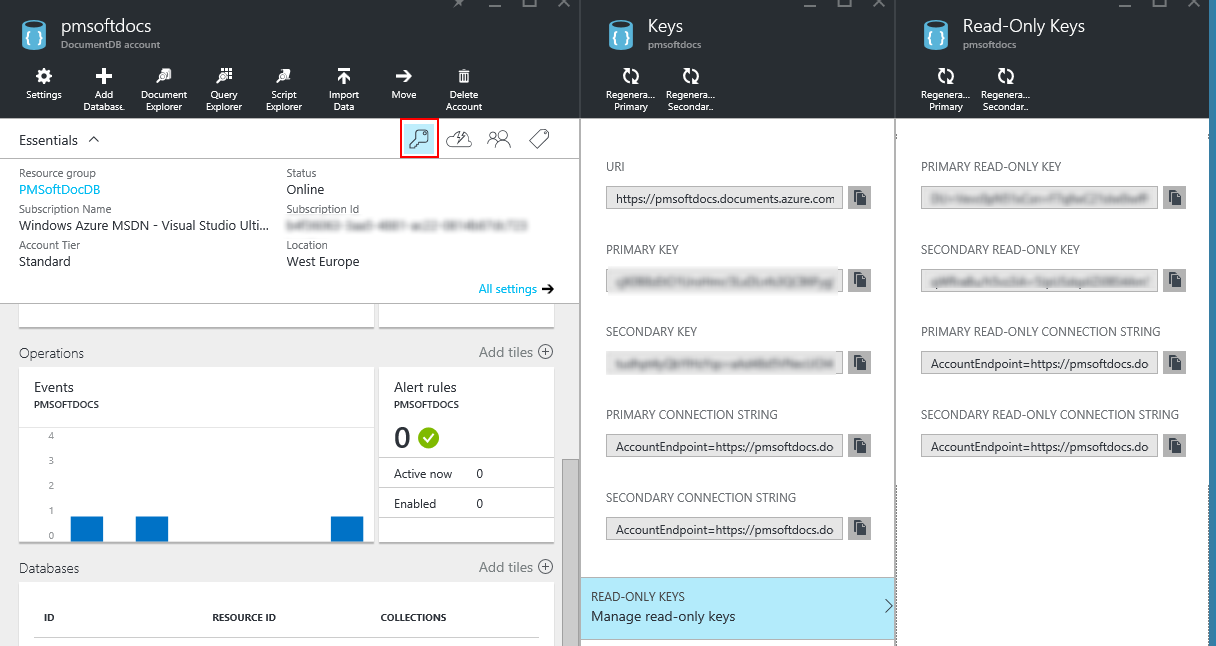Regenerate Secondary key in Read-Only Keys blade
The height and width of the screenshot is (646, 1216).
point(1006,84)
